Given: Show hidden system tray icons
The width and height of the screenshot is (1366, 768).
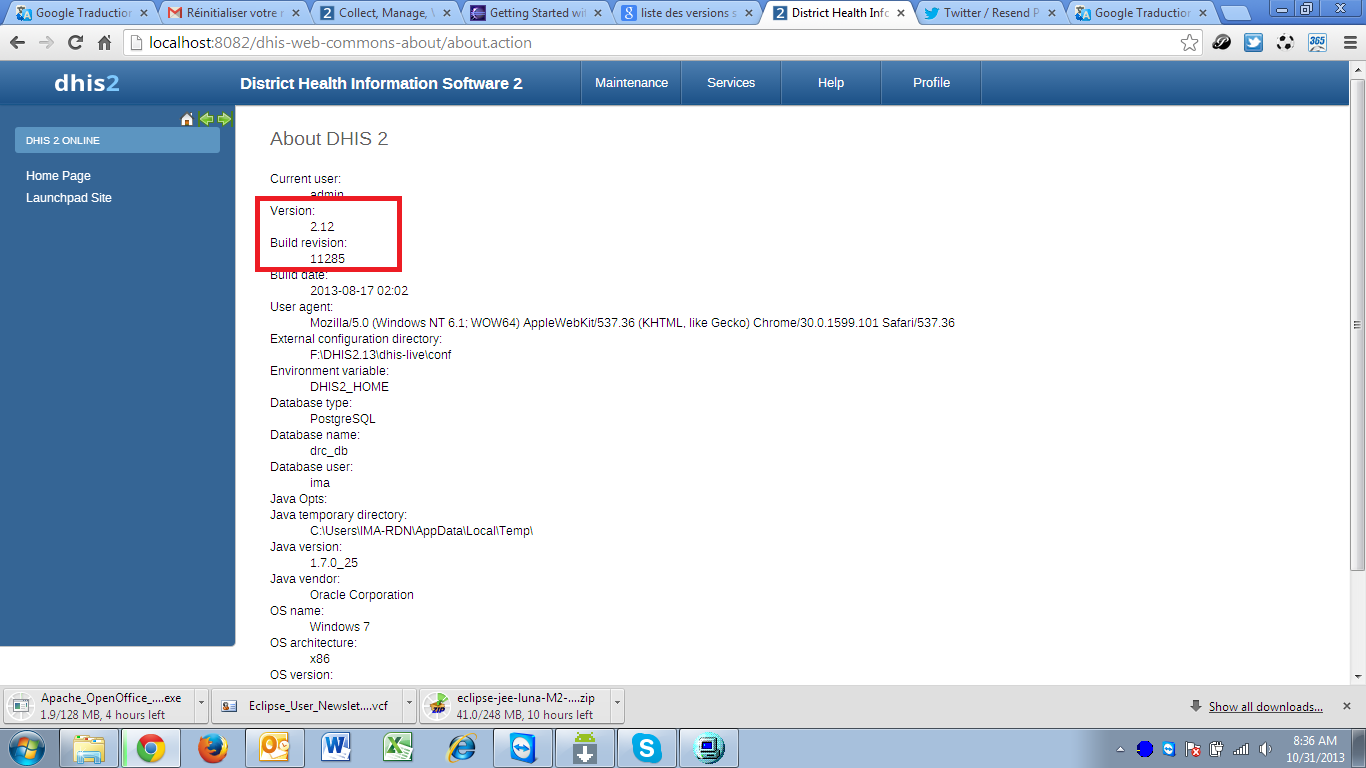Looking at the screenshot, I should click(1119, 749).
